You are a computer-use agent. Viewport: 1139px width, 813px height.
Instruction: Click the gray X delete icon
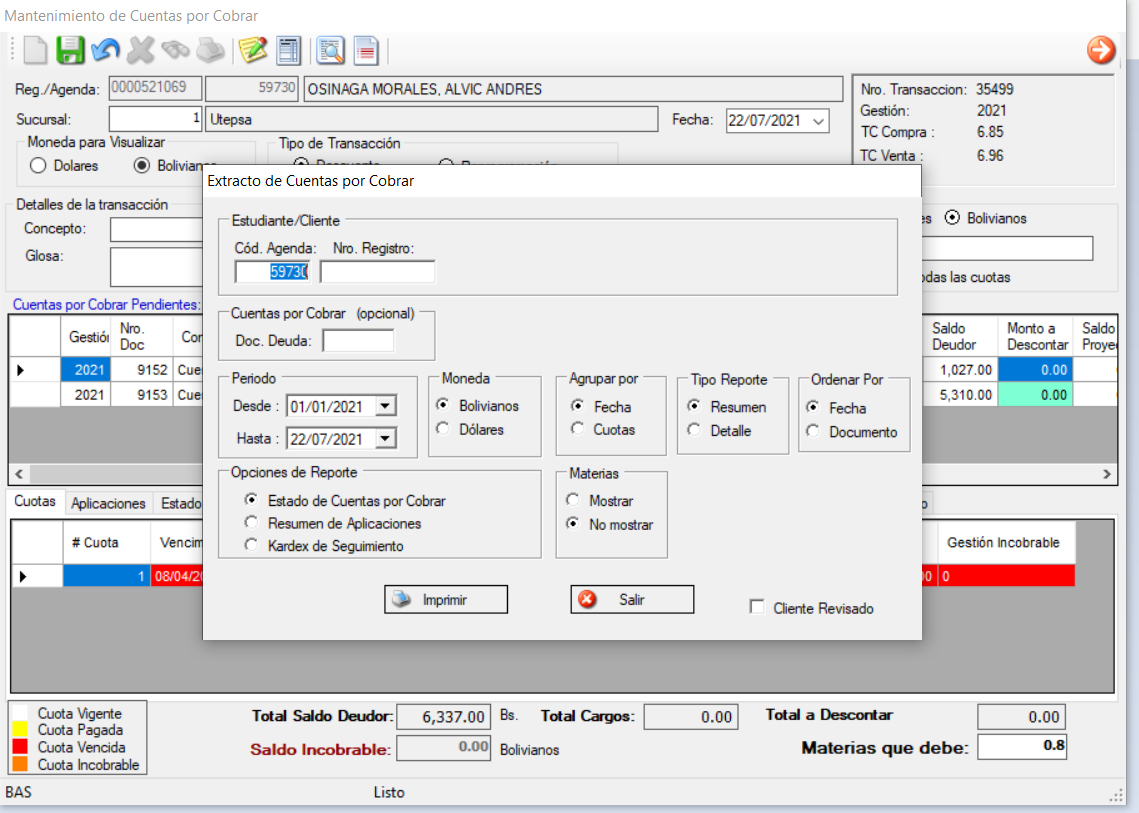coord(140,50)
